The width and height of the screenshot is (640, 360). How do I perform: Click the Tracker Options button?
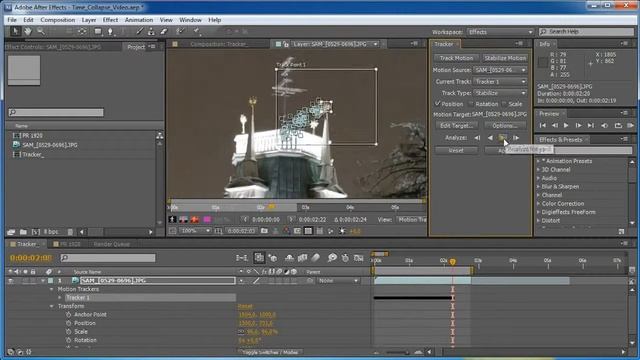(504, 126)
